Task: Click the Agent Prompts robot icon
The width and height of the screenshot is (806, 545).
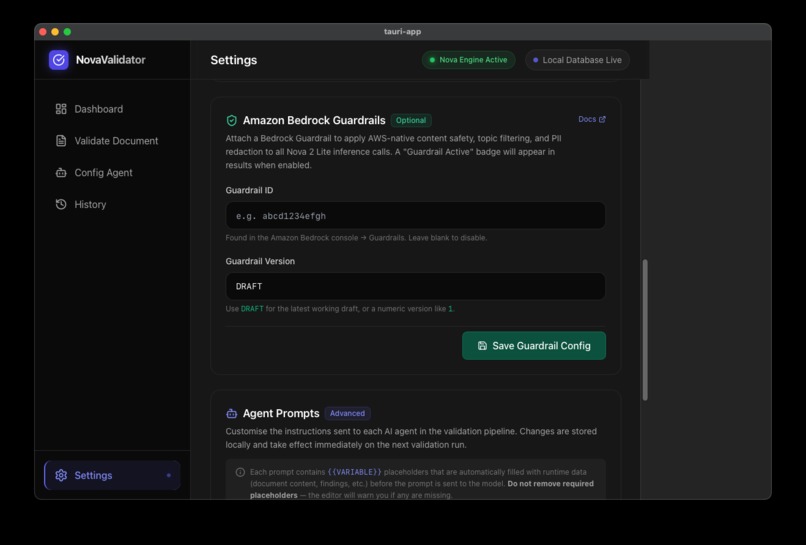Action: tap(232, 413)
